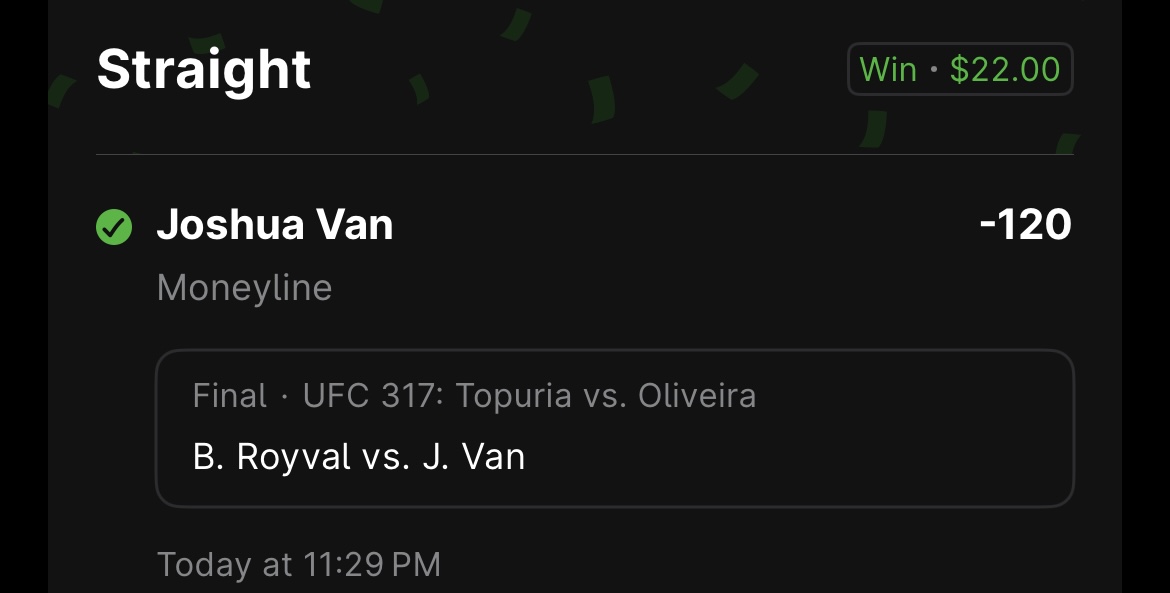Select the Straight bet type heading

click(204, 69)
